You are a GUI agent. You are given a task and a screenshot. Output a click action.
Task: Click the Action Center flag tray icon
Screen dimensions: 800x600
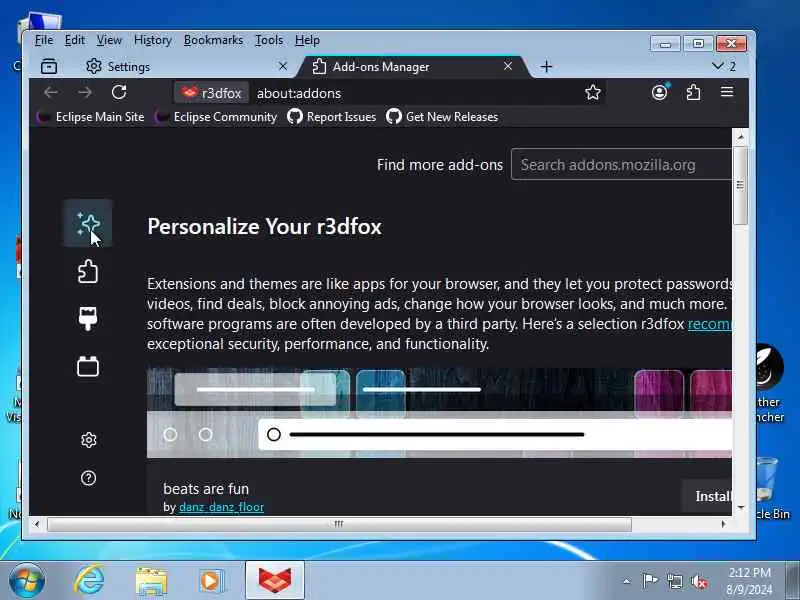[650, 580]
